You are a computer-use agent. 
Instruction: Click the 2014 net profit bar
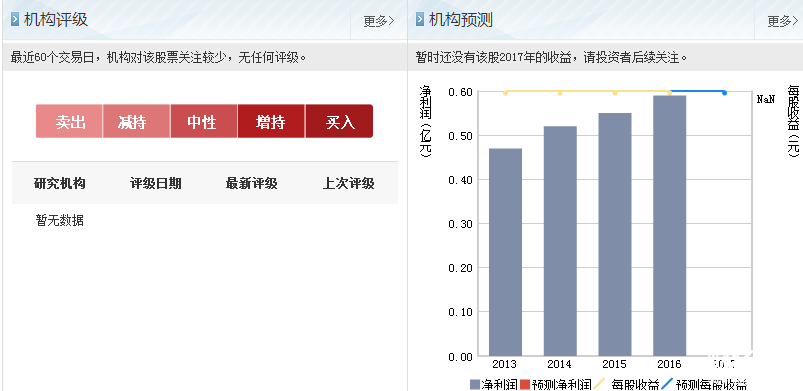pyautogui.click(x=560, y=241)
